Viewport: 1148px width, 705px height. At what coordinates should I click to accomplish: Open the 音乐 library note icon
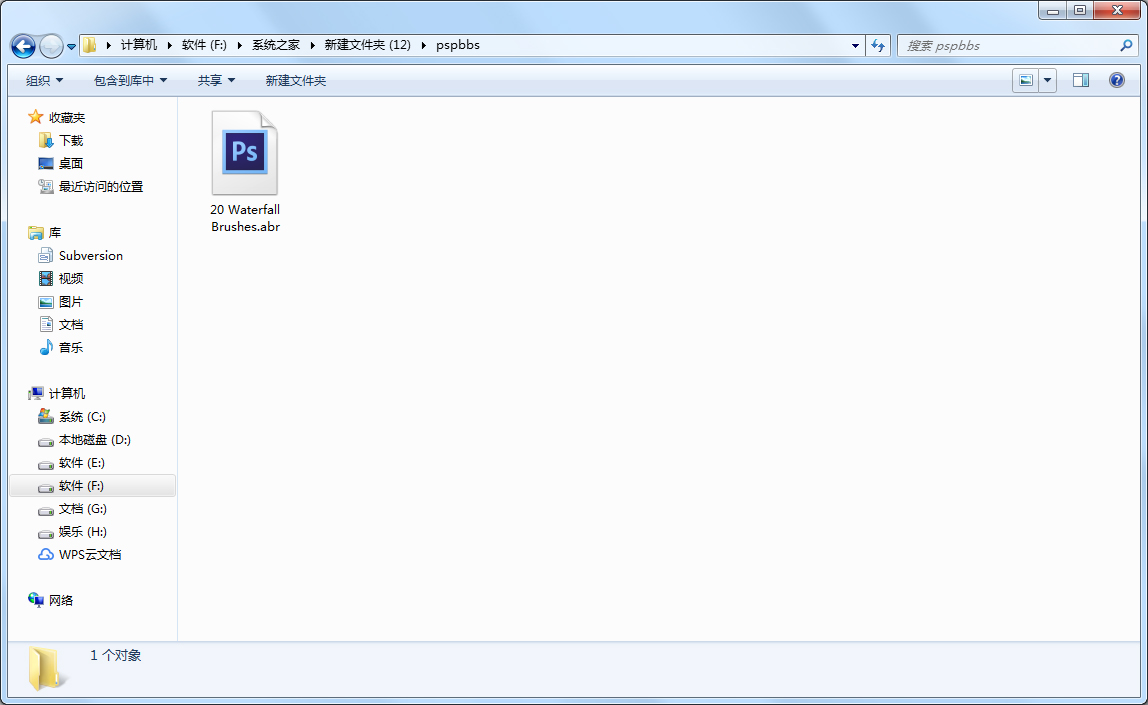tap(46, 347)
